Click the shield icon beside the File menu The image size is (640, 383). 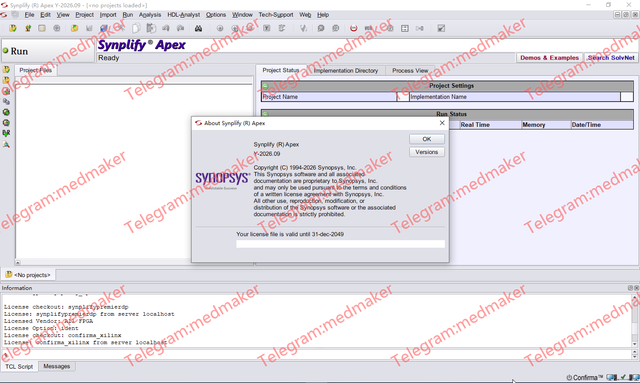[16, 15]
